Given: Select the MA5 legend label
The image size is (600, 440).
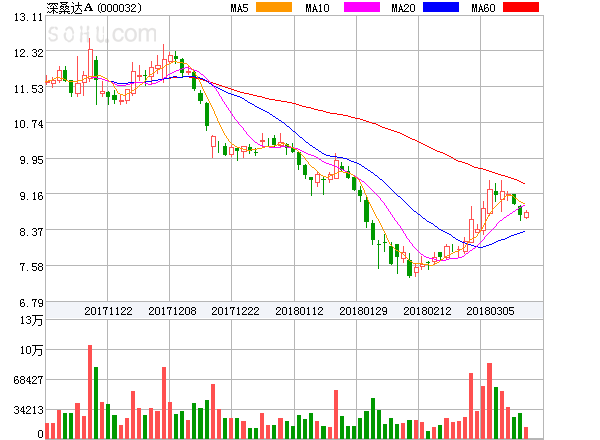Looking at the screenshot, I should tap(239, 8).
